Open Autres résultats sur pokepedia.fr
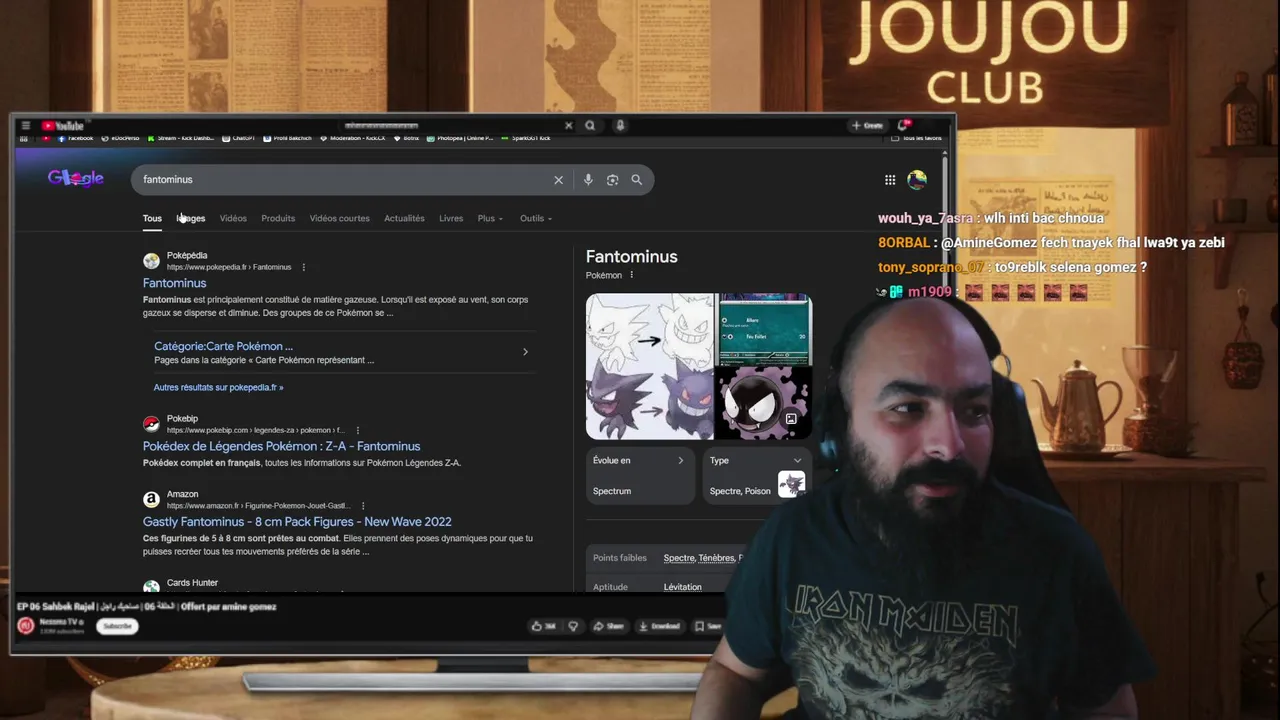The width and height of the screenshot is (1280, 720). tap(218, 387)
